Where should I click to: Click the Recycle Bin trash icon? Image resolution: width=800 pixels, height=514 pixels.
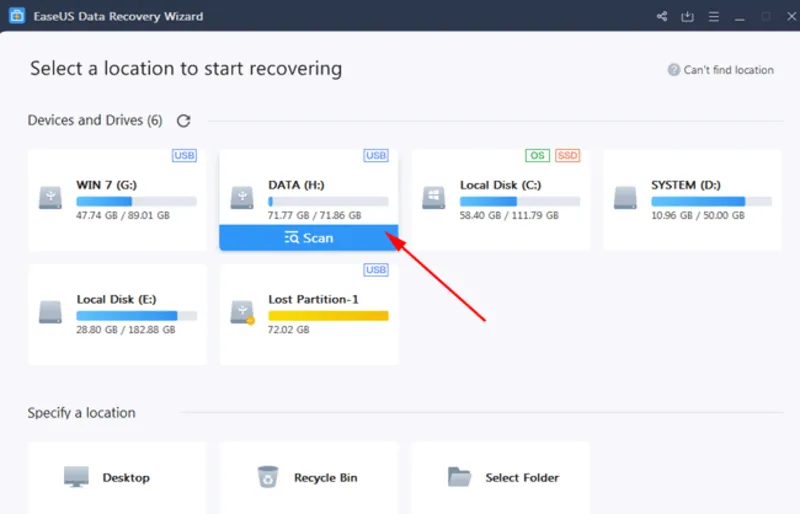(268, 477)
